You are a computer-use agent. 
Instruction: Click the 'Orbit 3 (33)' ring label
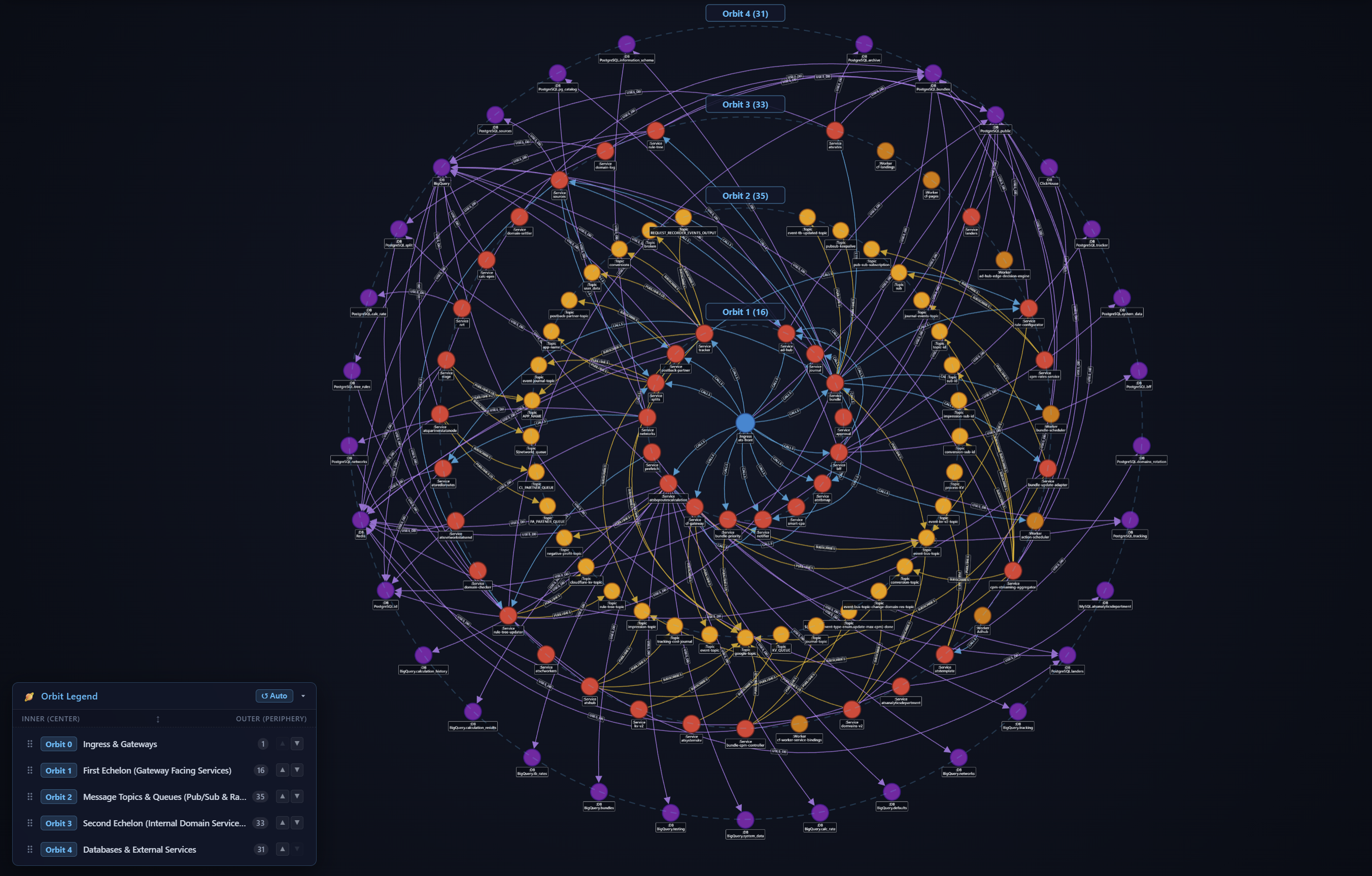coord(745,104)
